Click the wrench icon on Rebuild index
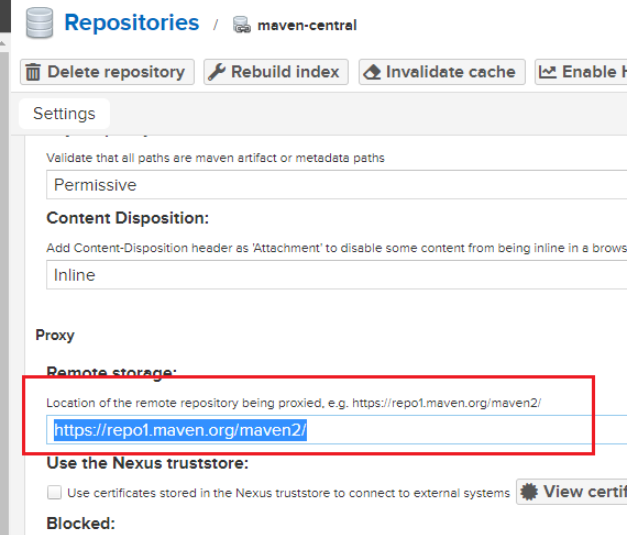Image resolution: width=638 pixels, height=535 pixels. 217,72
